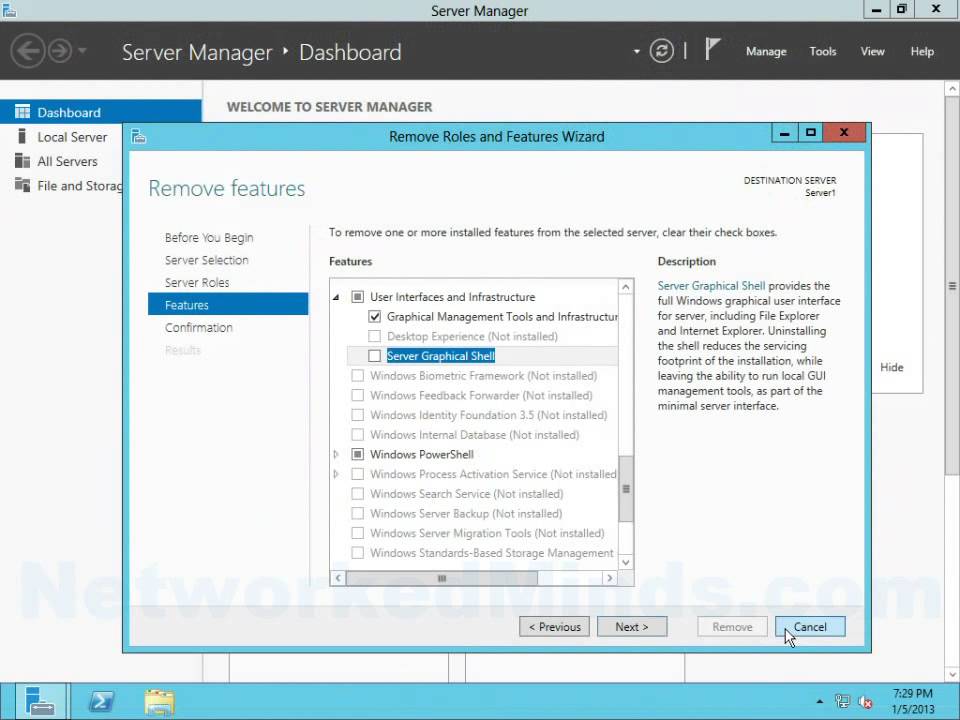The height and width of the screenshot is (720, 960).
Task: Launch Windows PowerShell from the taskbar
Action: [x=101, y=702]
